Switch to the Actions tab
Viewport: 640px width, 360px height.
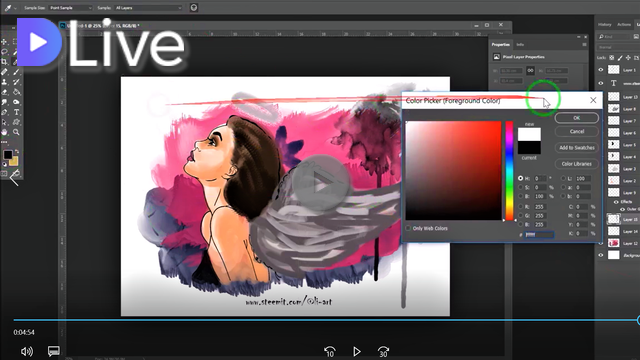pyautogui.click(x=624, y=25)
